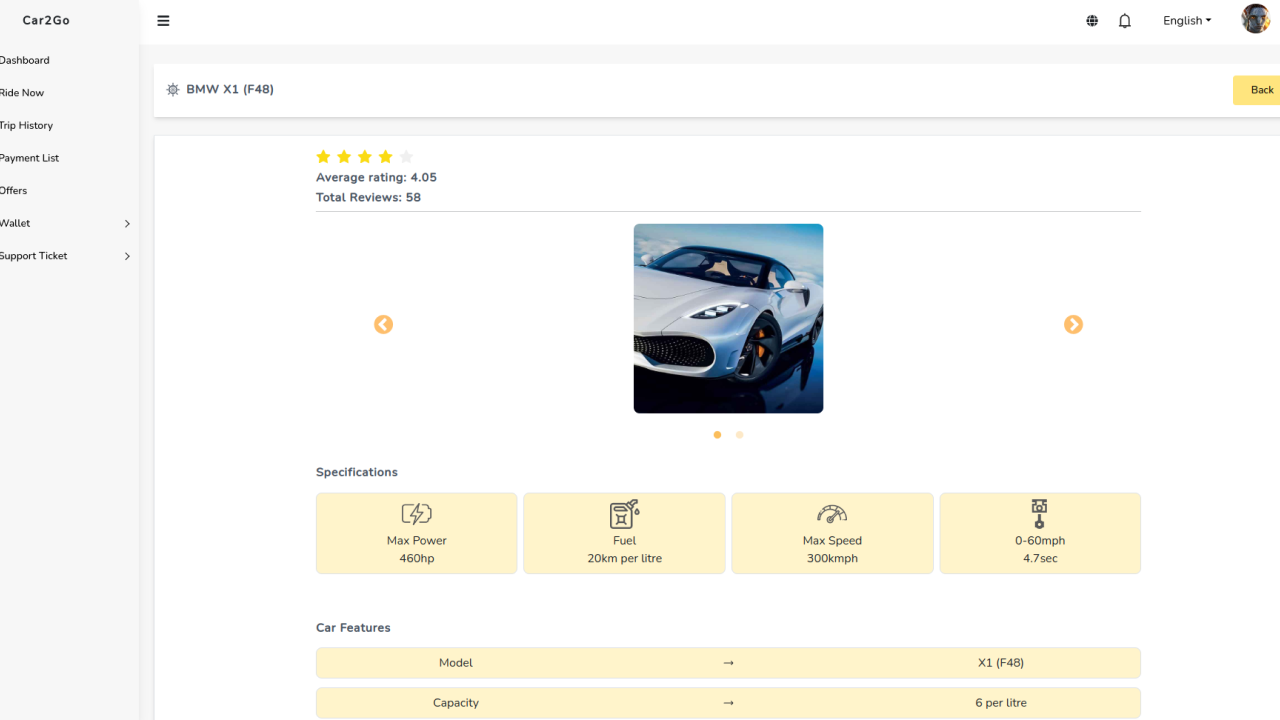Click the notification bell icon
The width and height of the screenshot is (1280, 720).
tap(1124, 20)
